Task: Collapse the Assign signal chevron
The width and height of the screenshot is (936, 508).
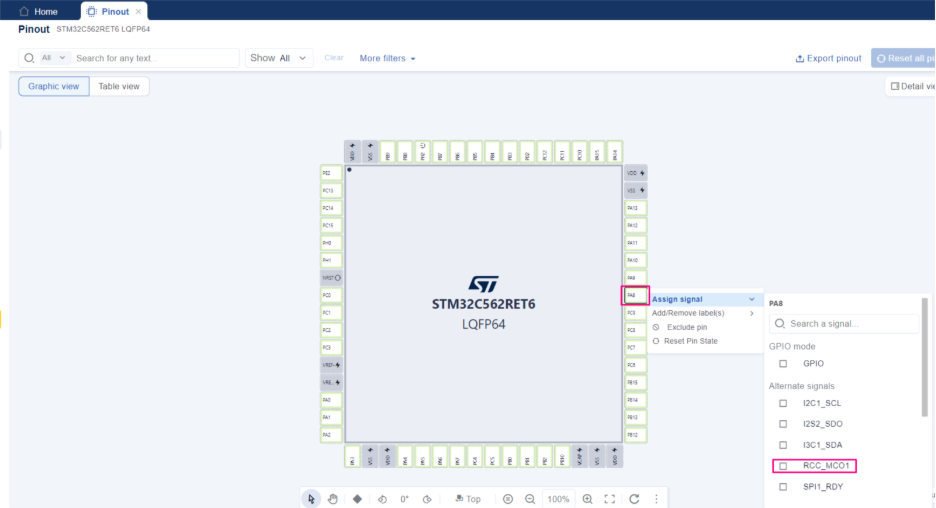Action: point(752,299)
